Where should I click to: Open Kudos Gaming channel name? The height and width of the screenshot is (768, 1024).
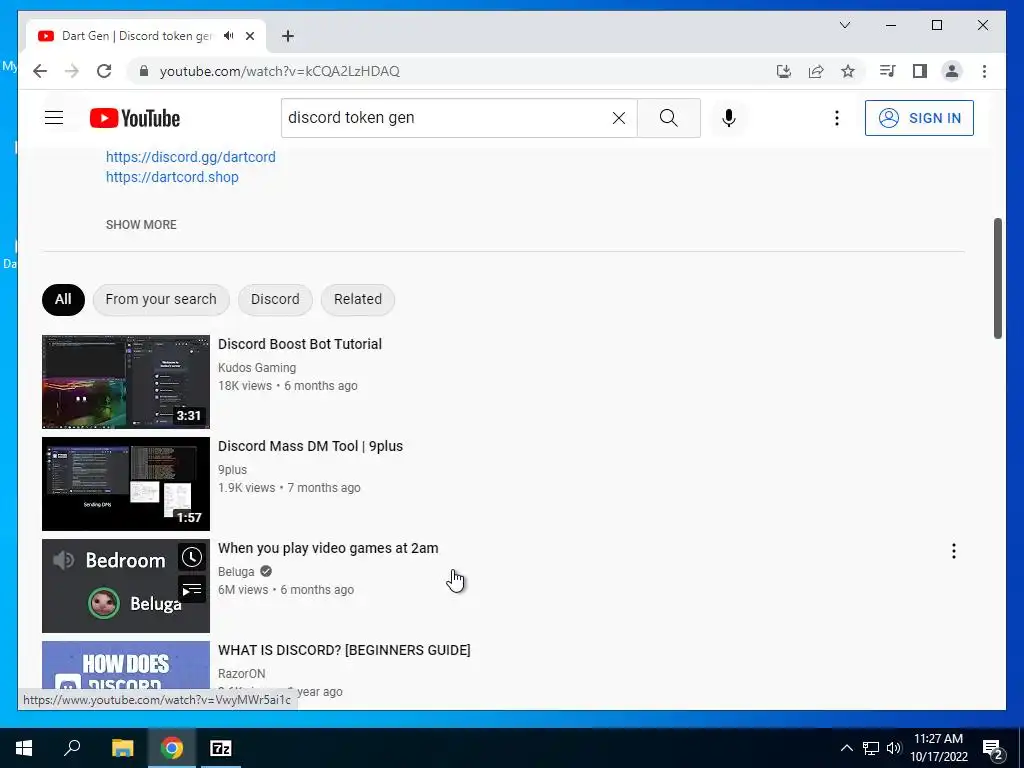(257, 368)
